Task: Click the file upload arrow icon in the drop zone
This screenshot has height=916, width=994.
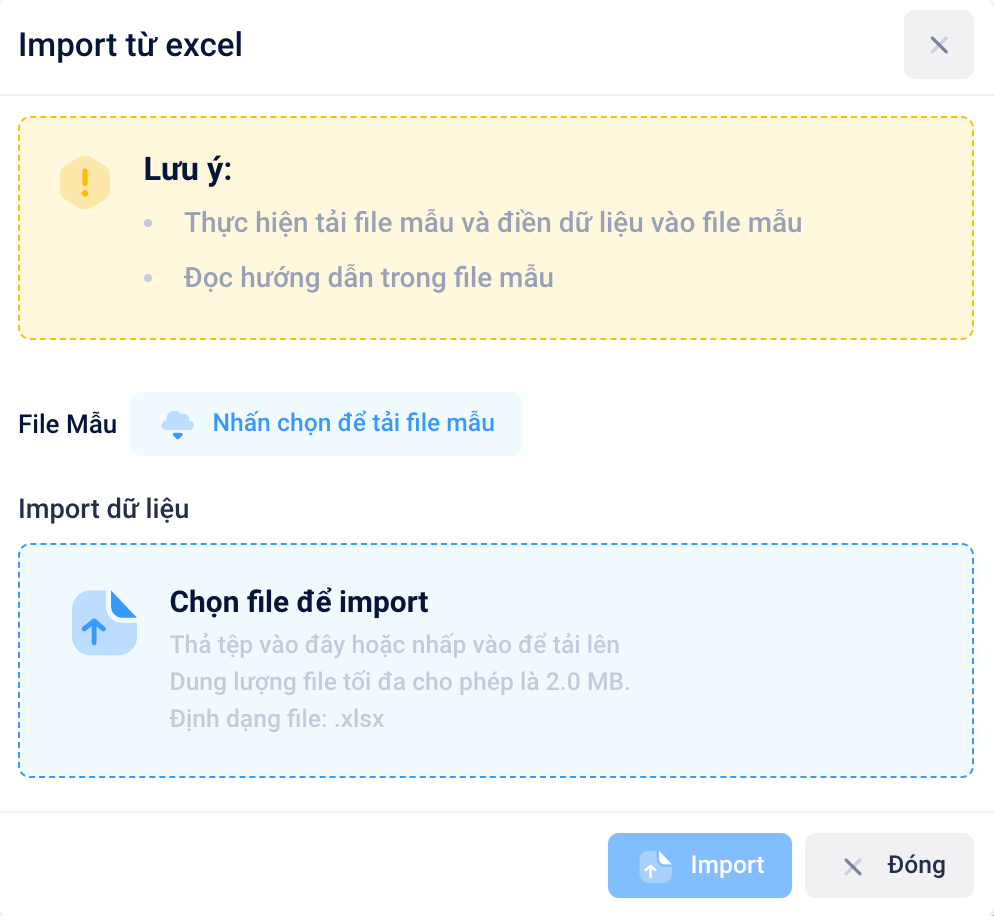Action: coord(105,622)
